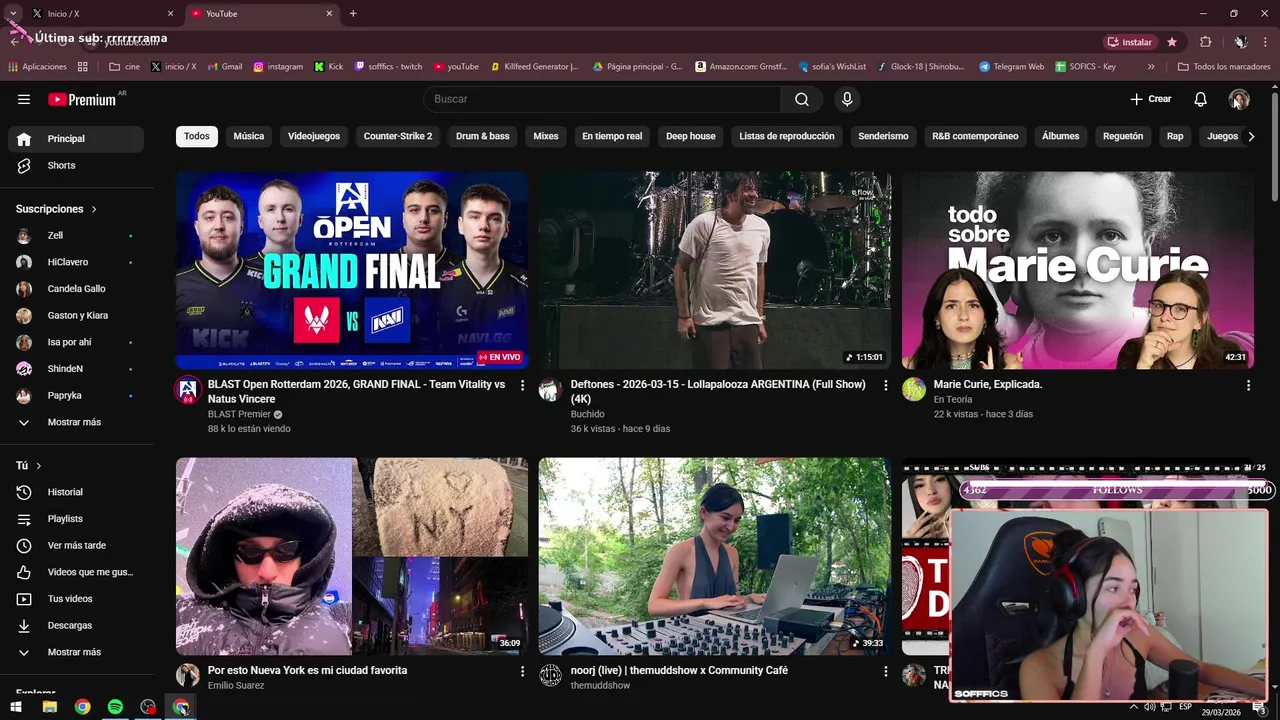Select the Drum & bass filter chip
Image resolution: width=1280 pixels, height=720 pixels.
483,136
